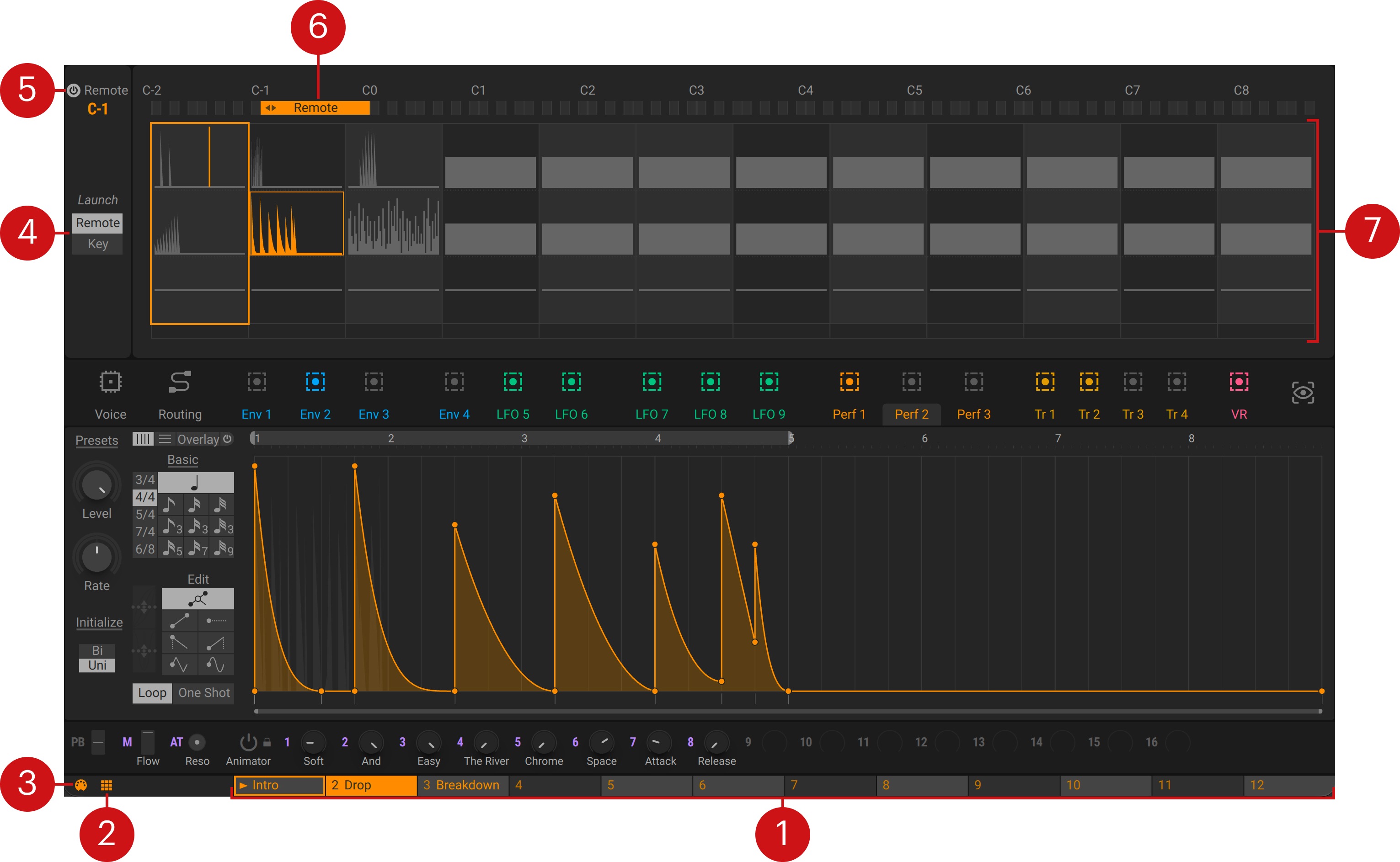Image resolution: width=1400 pixels, height=862 pixels.
Task: Click the horizontal scrollbar under the envelope
Action: click(787, 711)
